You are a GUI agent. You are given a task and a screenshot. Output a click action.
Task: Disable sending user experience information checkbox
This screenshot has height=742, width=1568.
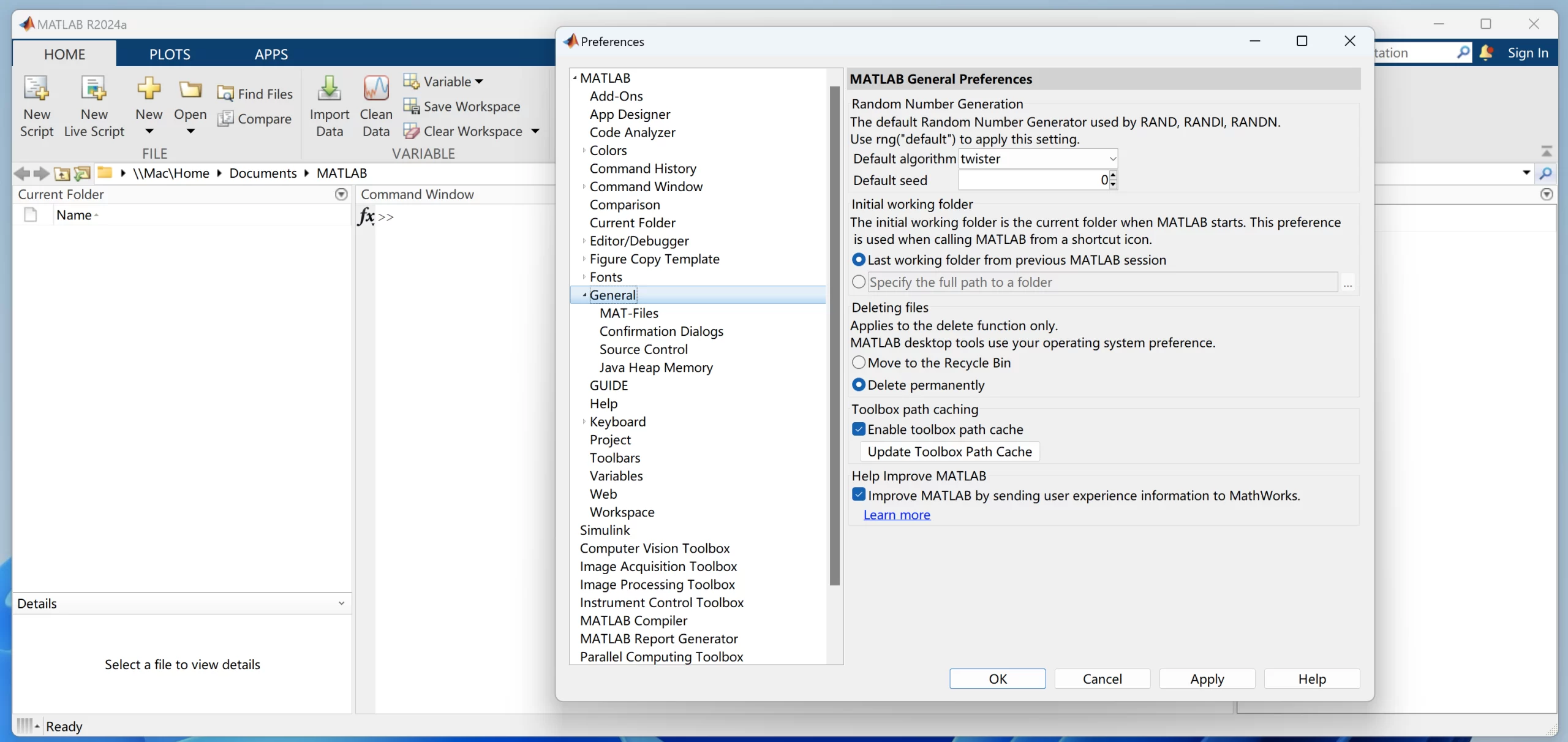click(x=859, y=495)
